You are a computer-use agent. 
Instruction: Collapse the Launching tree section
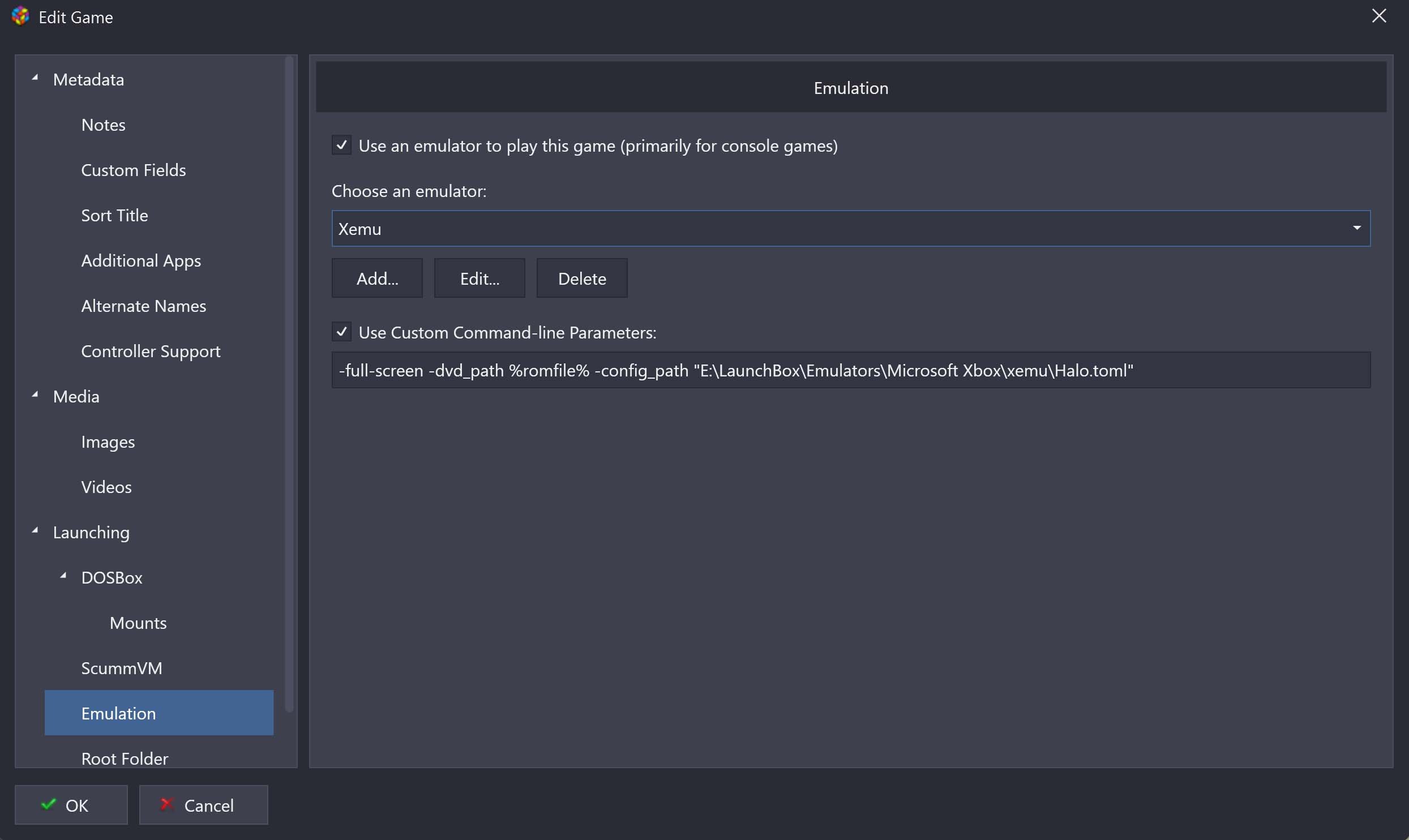coord(36,531)
